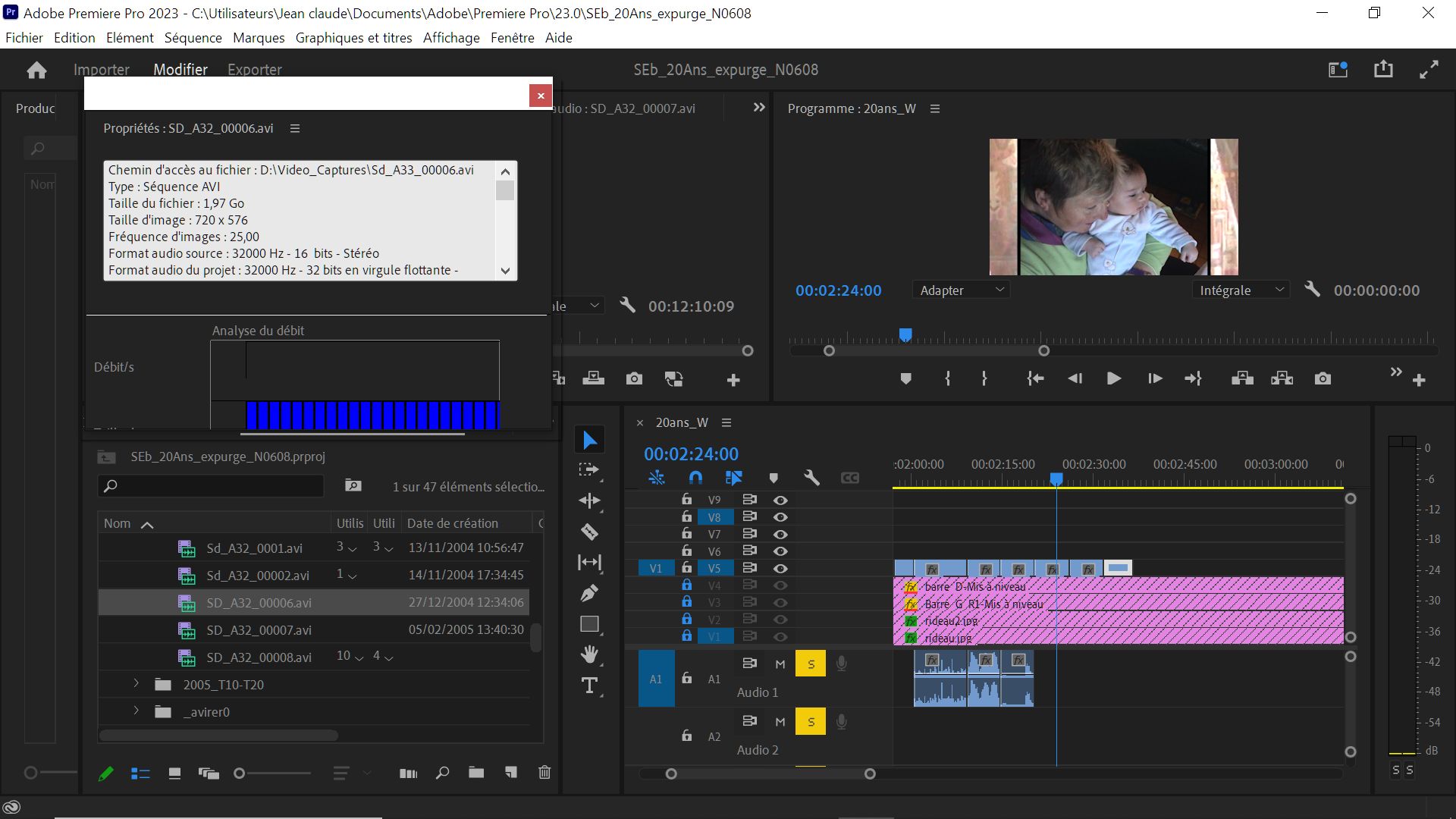This screenshot has height=819, width=1456.
Task: Mute the A2 audio track
Action: (780, 722)
